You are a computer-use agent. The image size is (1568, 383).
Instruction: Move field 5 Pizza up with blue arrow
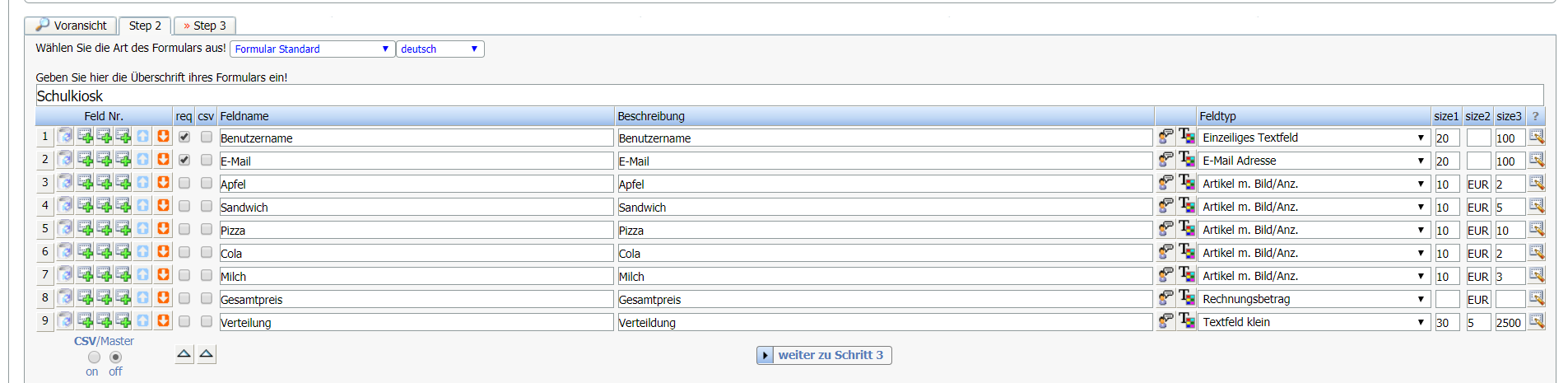[x=143, y=228]
